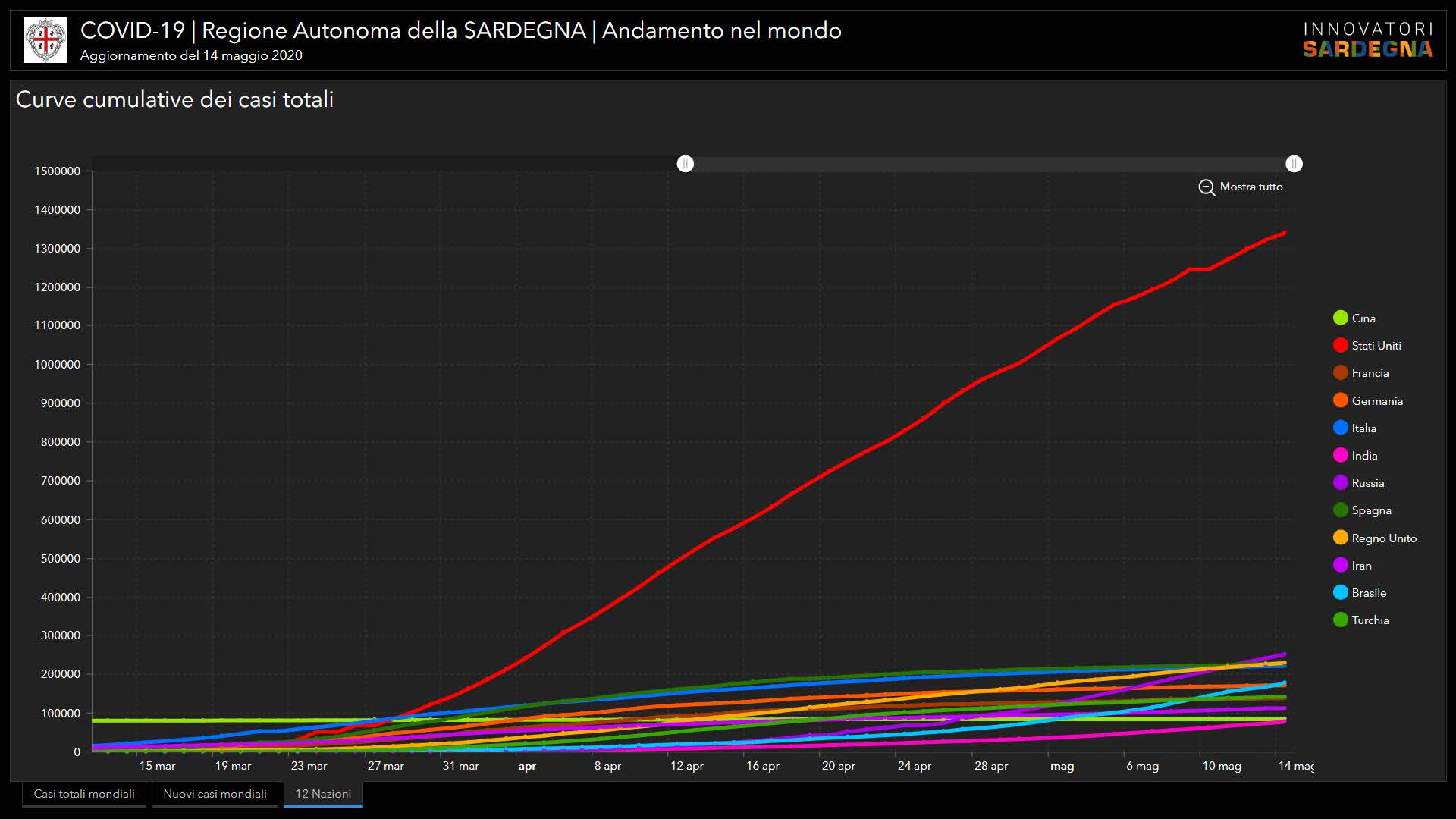Click the Innovatori Sardegna logo
This screenshot has width=1456, height=819.
1367,40
